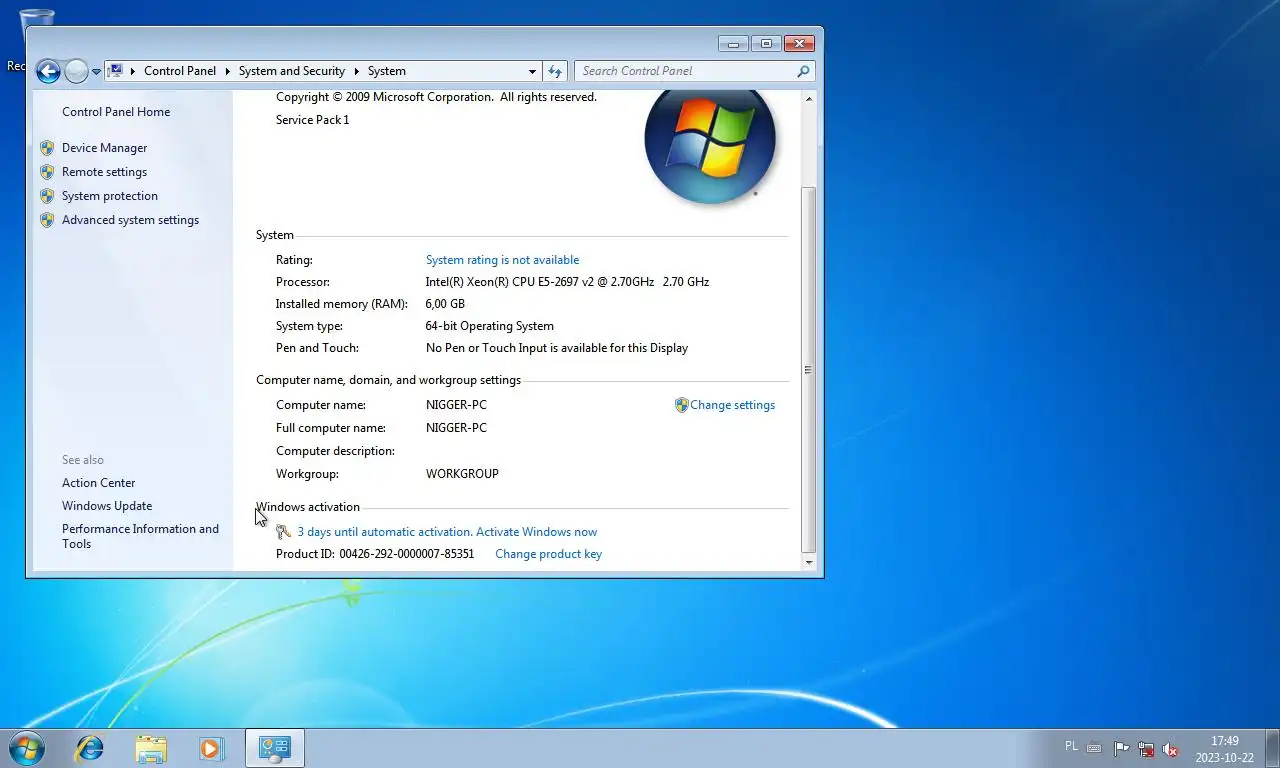The image size is (1280, 768).
Task: Expand arrow before Control Panel breadcrumb
Action: (x=133, y=71)
